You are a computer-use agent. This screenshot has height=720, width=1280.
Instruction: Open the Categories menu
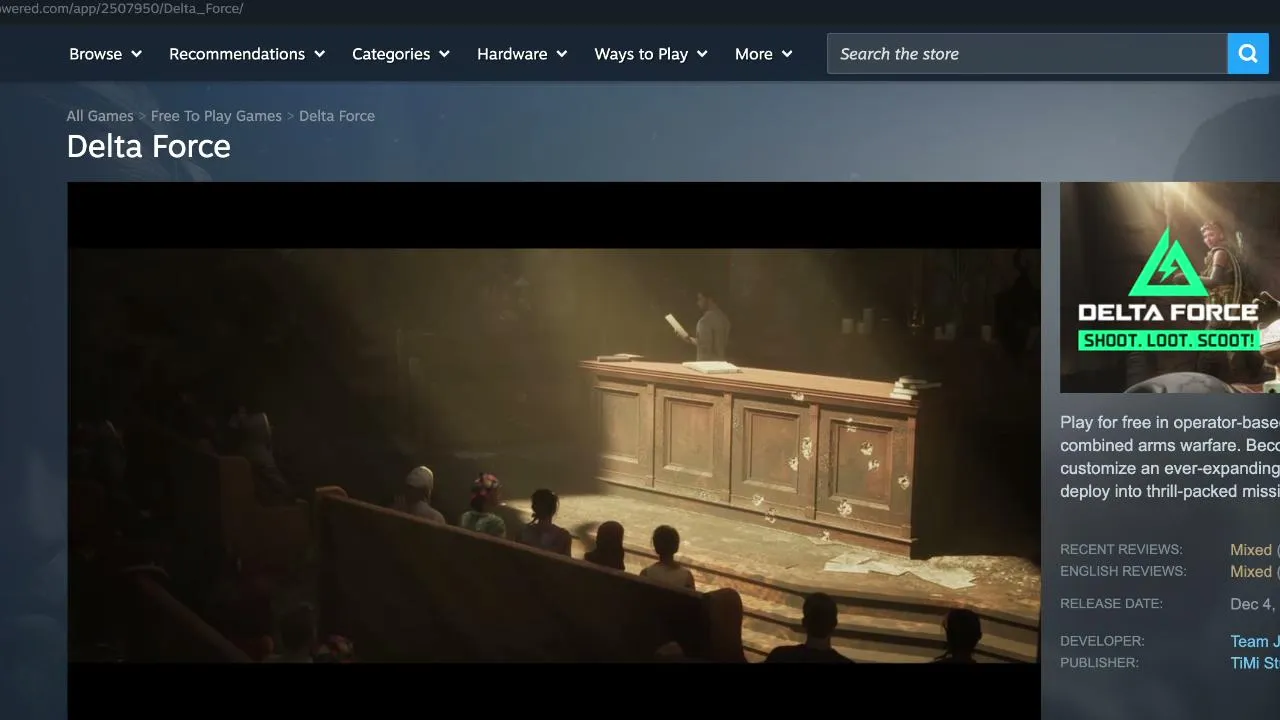pyautogui.click(x=401, y=54)
